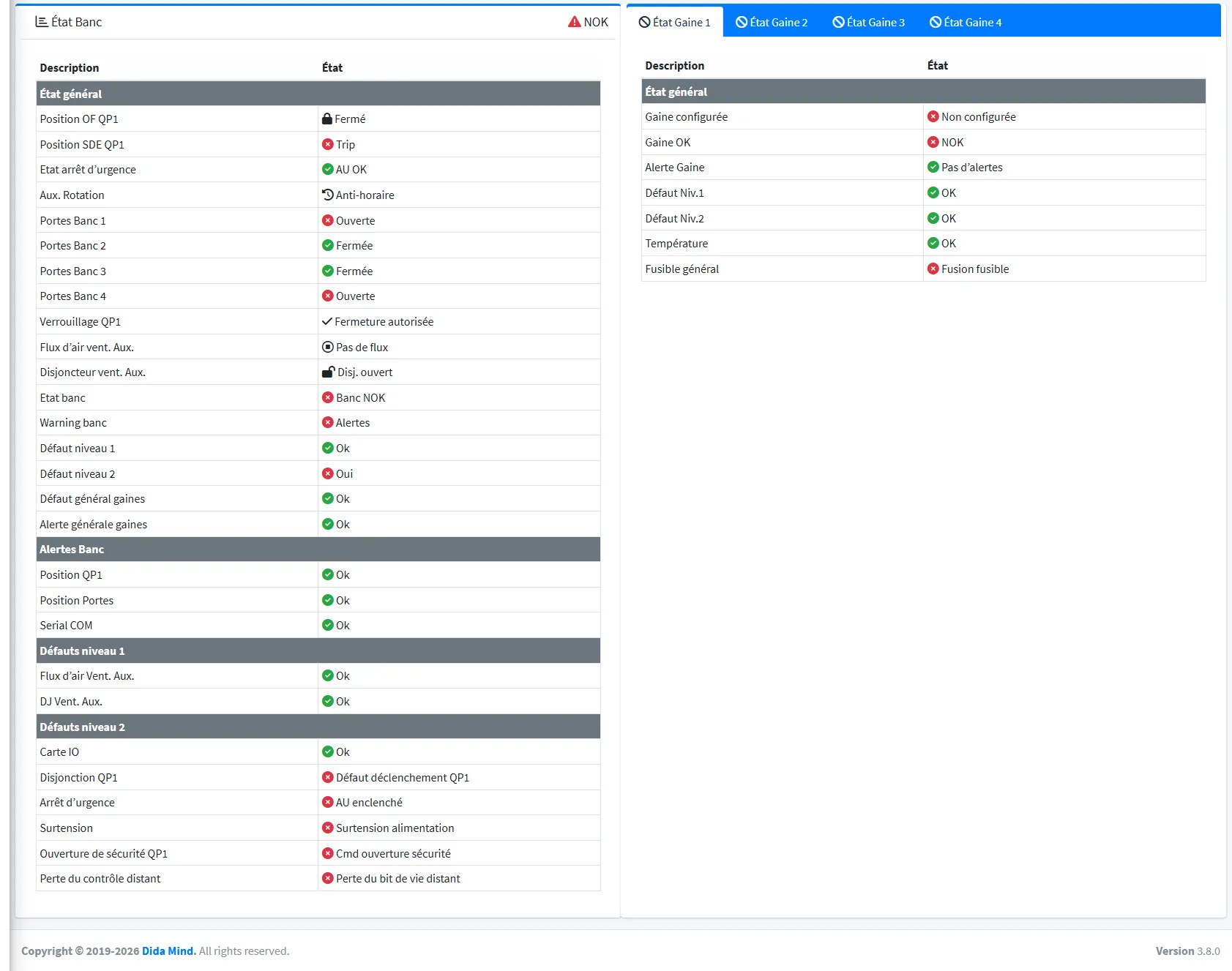The width and height of the screenshot is (1232, 971).
Task: Click the red cross icon beside Trip
Action: [328, 144]
